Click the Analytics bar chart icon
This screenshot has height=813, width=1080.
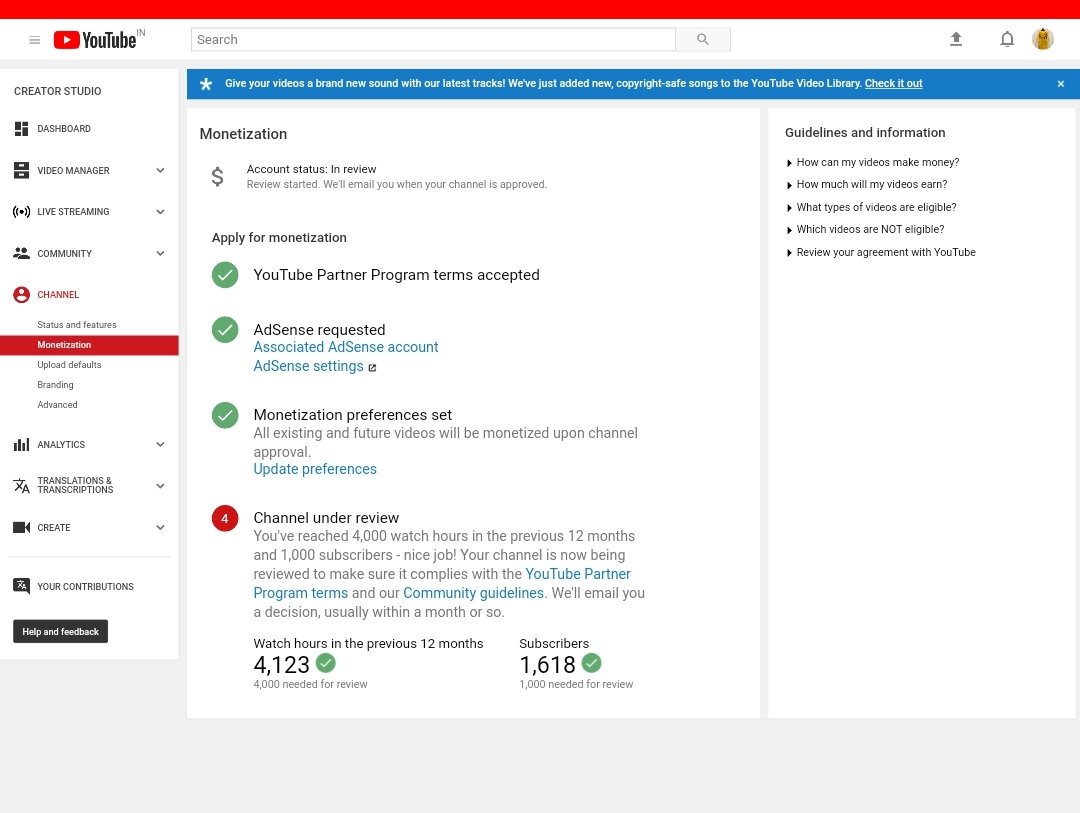21,444
